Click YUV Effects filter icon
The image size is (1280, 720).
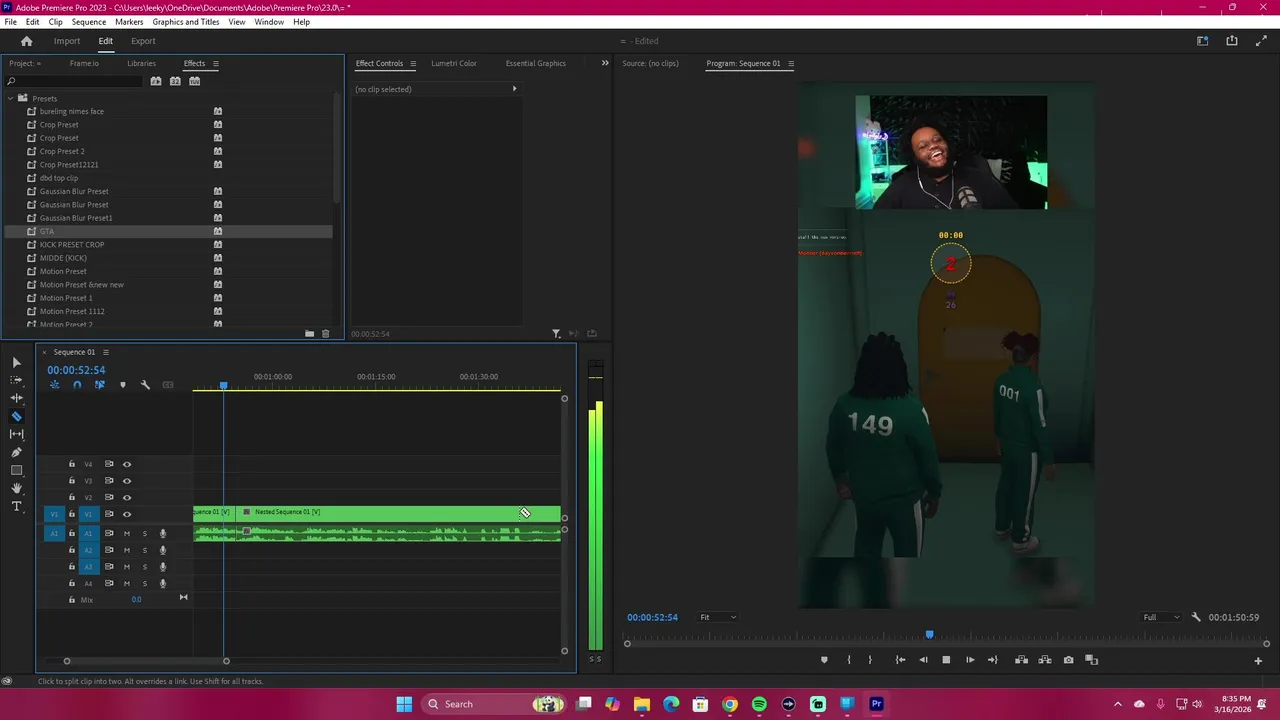point(195,81)
